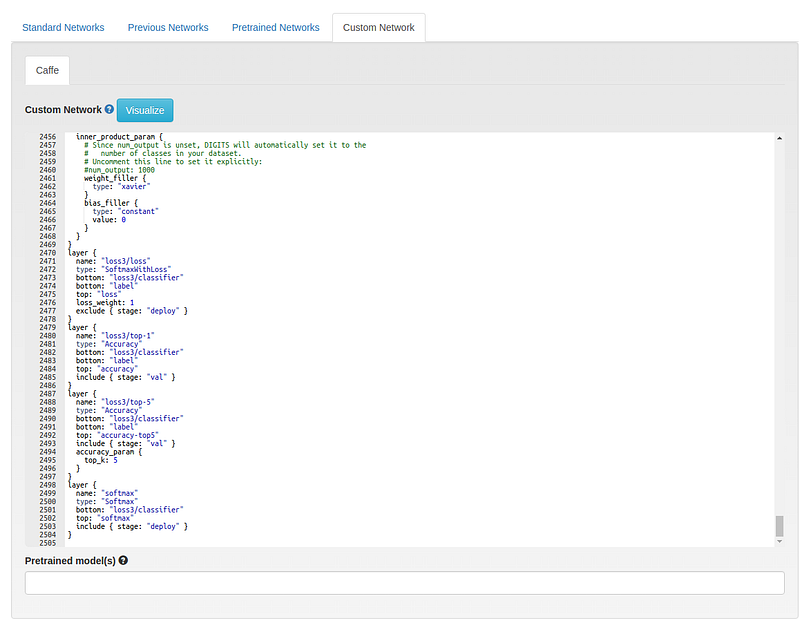Click the "loss_weight: 1" line
The image size is (800, 629).
click(x=105, y=303)
